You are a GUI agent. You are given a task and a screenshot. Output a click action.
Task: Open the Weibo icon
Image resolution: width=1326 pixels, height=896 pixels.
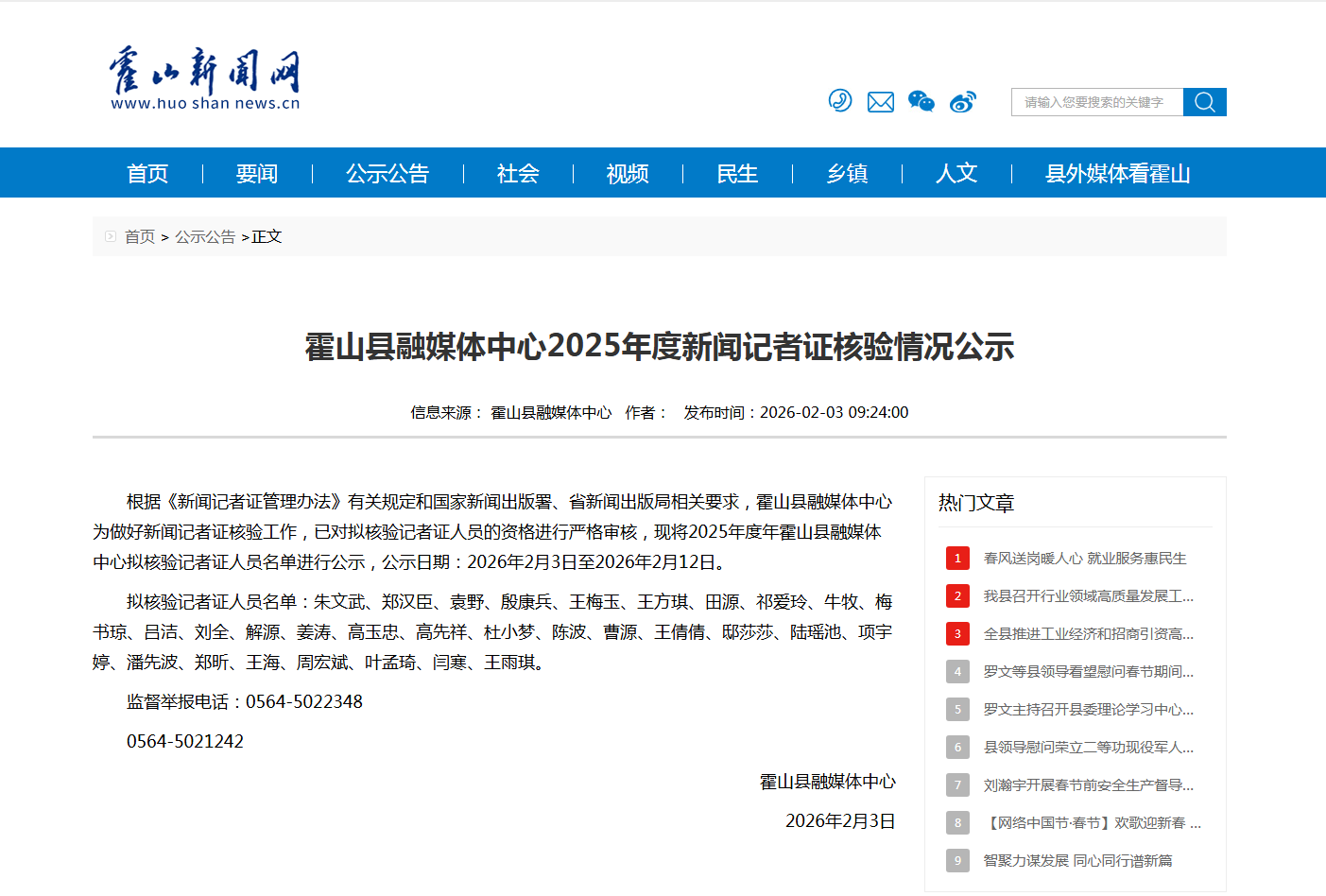point(963,102)
